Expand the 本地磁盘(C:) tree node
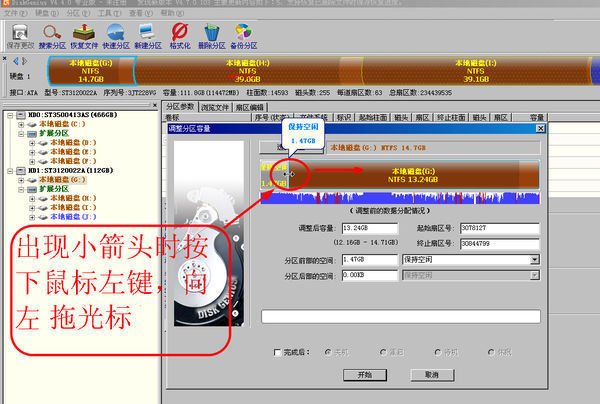The image size is (600, 404). point(21,124)
